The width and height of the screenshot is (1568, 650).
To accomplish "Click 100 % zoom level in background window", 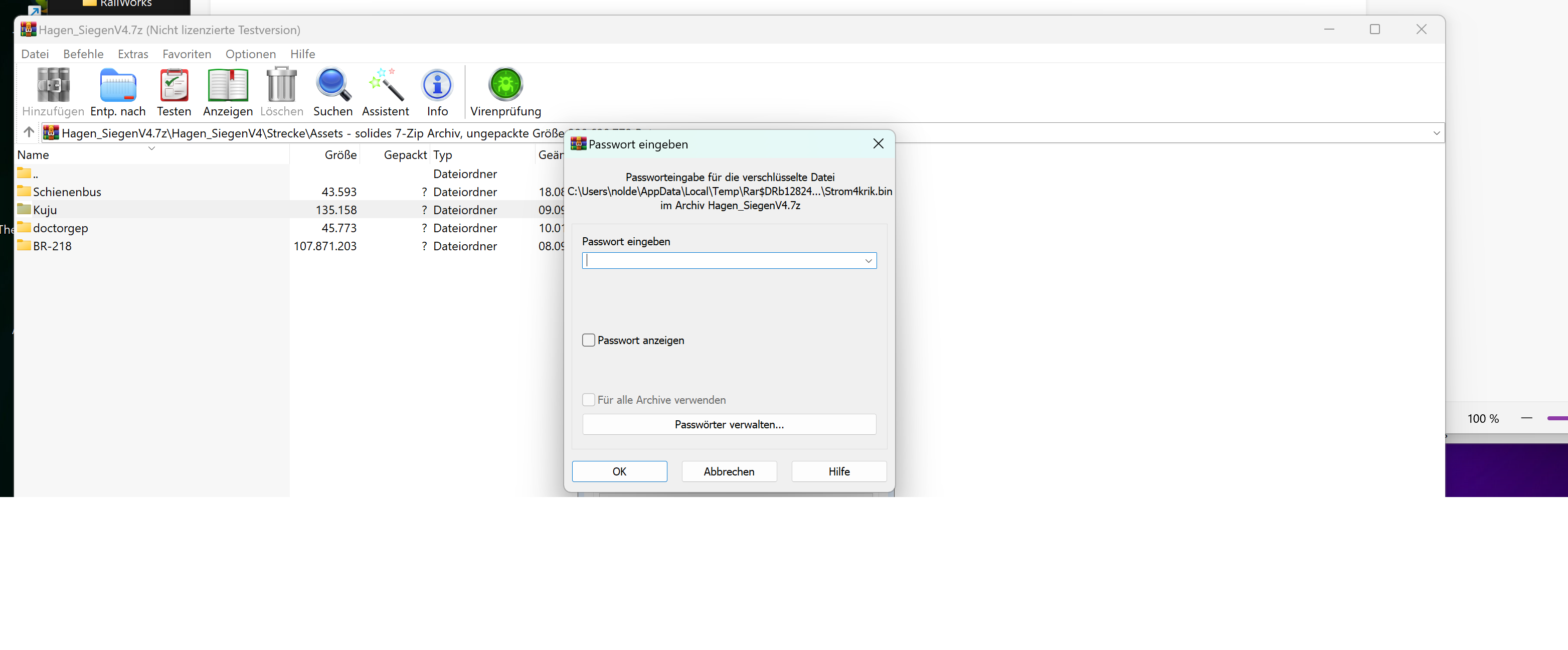I will point(1483,419).
